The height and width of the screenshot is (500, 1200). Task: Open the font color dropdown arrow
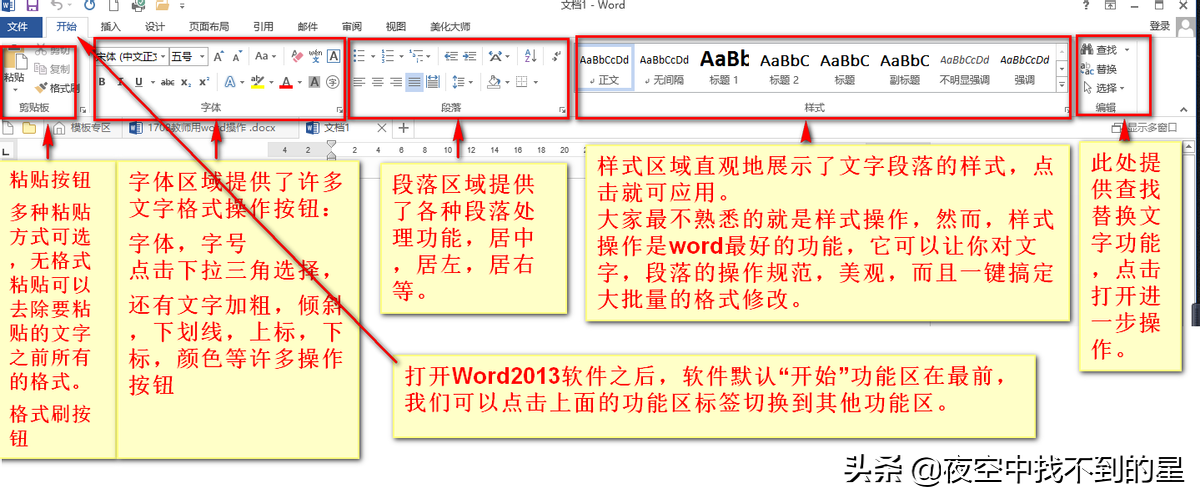(299, 82)
